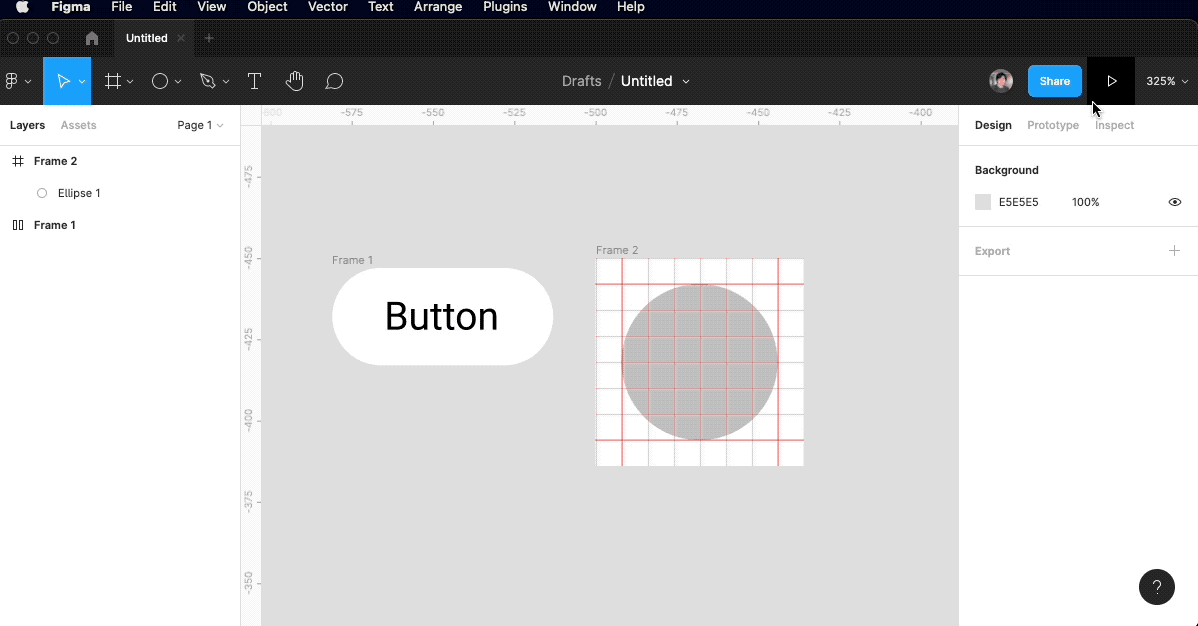Image resolution: width=1198 pixels, height=626 pixels.
Task: Open the Plugins menu
Action: point(505,7)
